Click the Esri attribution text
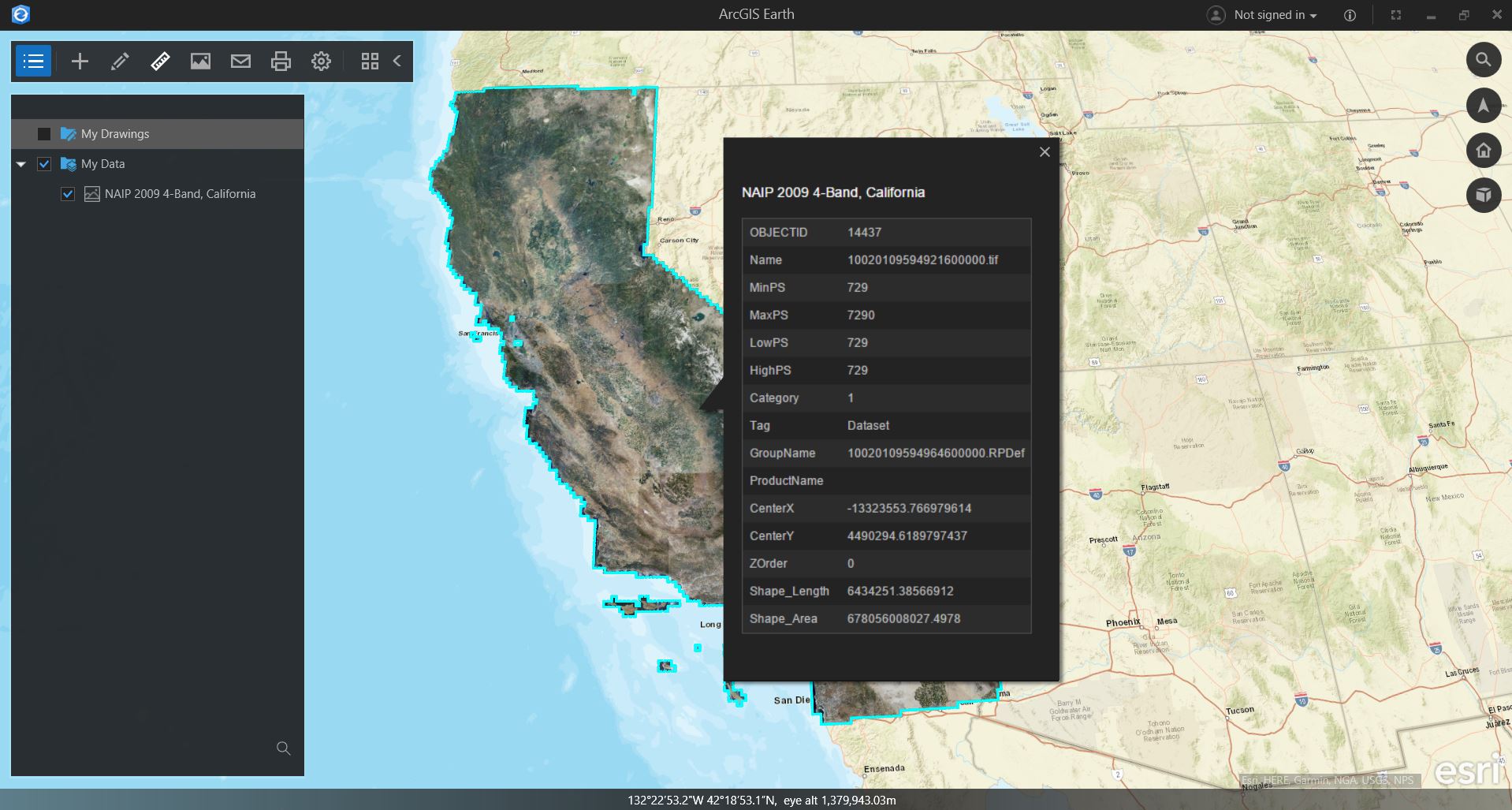This screenshot has height=810, width=1512. tap(1328, 780)
